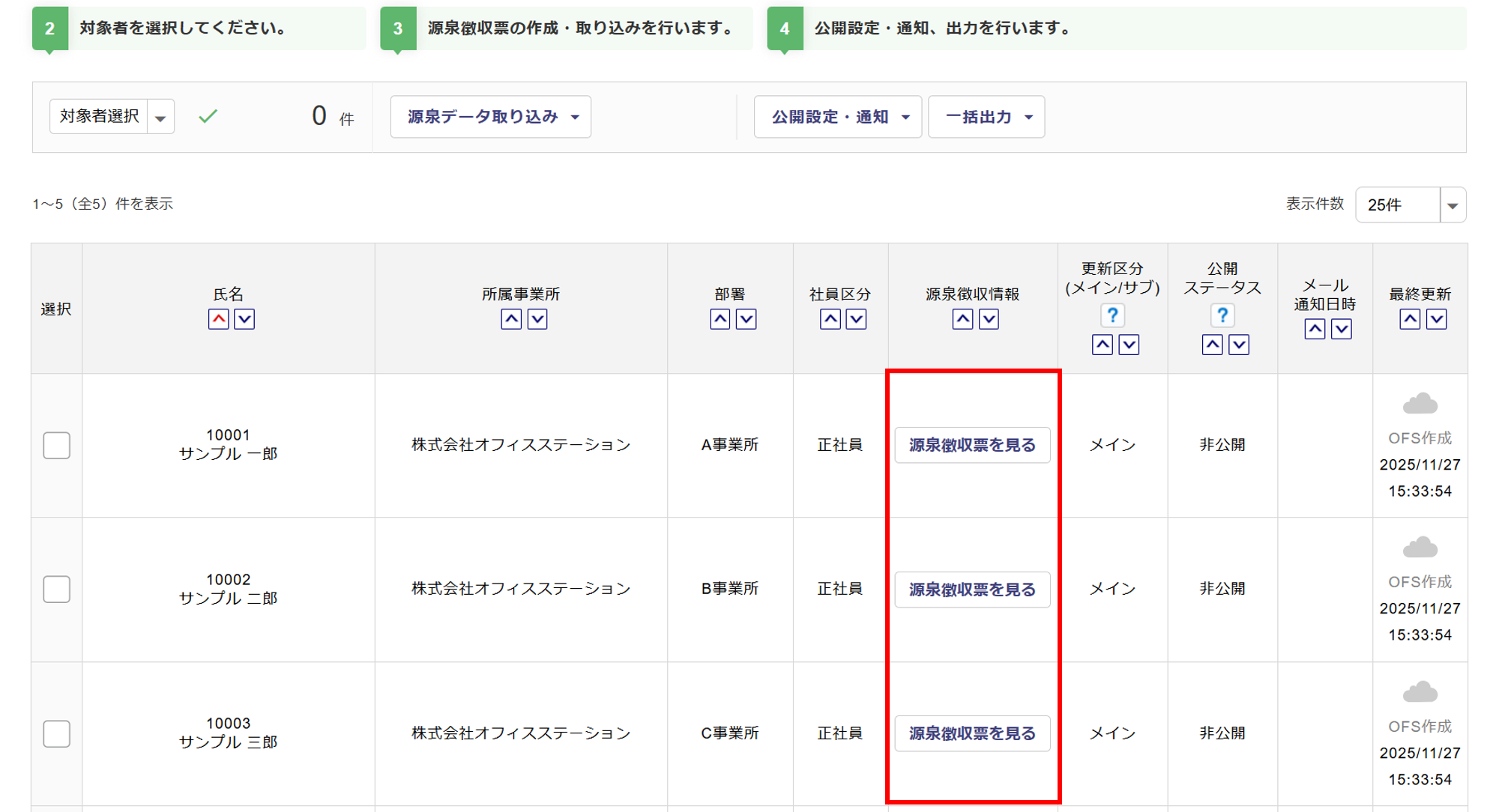Expand 源泉データ取り込み dropdown
The width and height of the screenshot is (1499, 812).
491,117
